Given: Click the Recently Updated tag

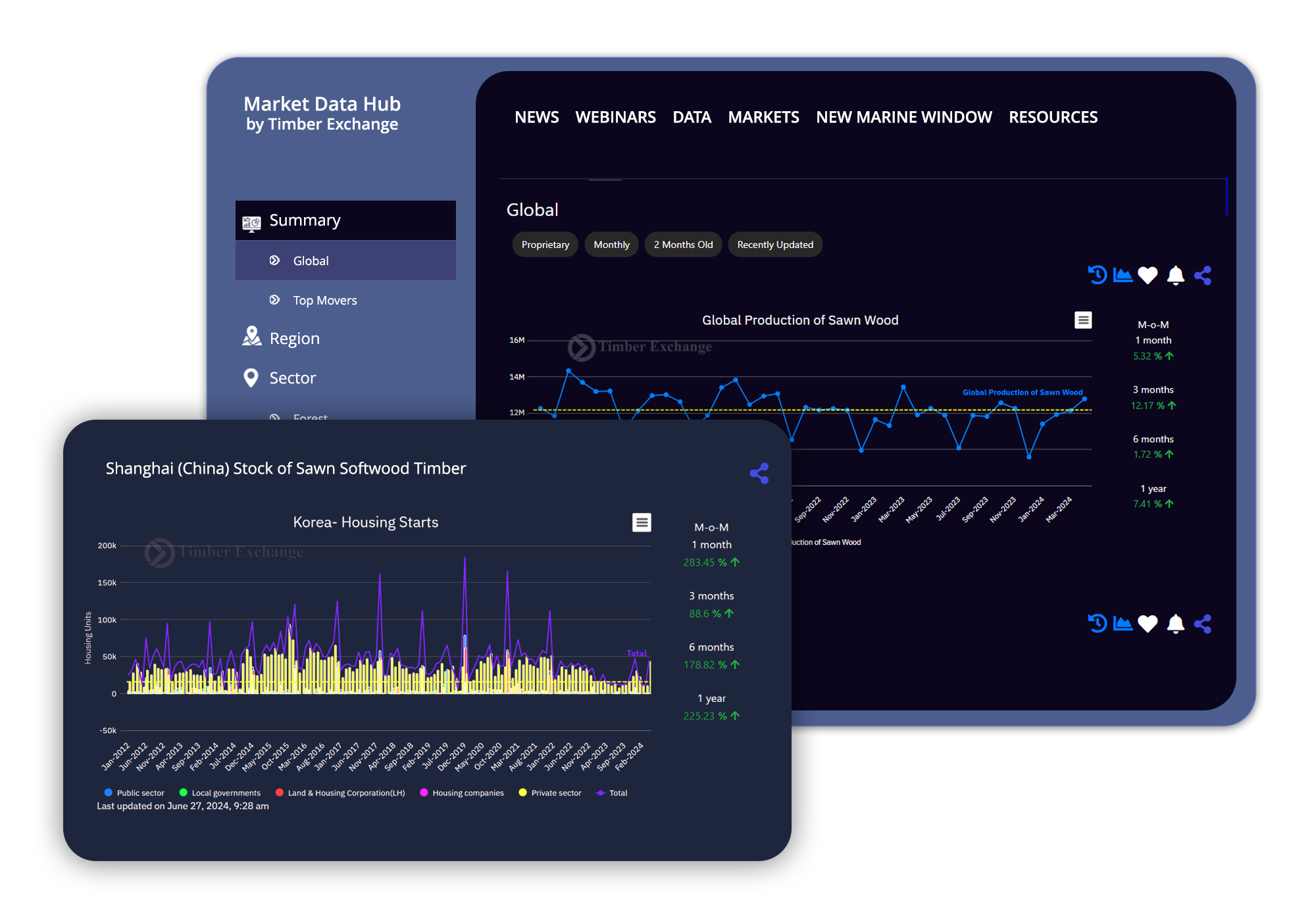Looking at the screenshot, I should [775, 245].
